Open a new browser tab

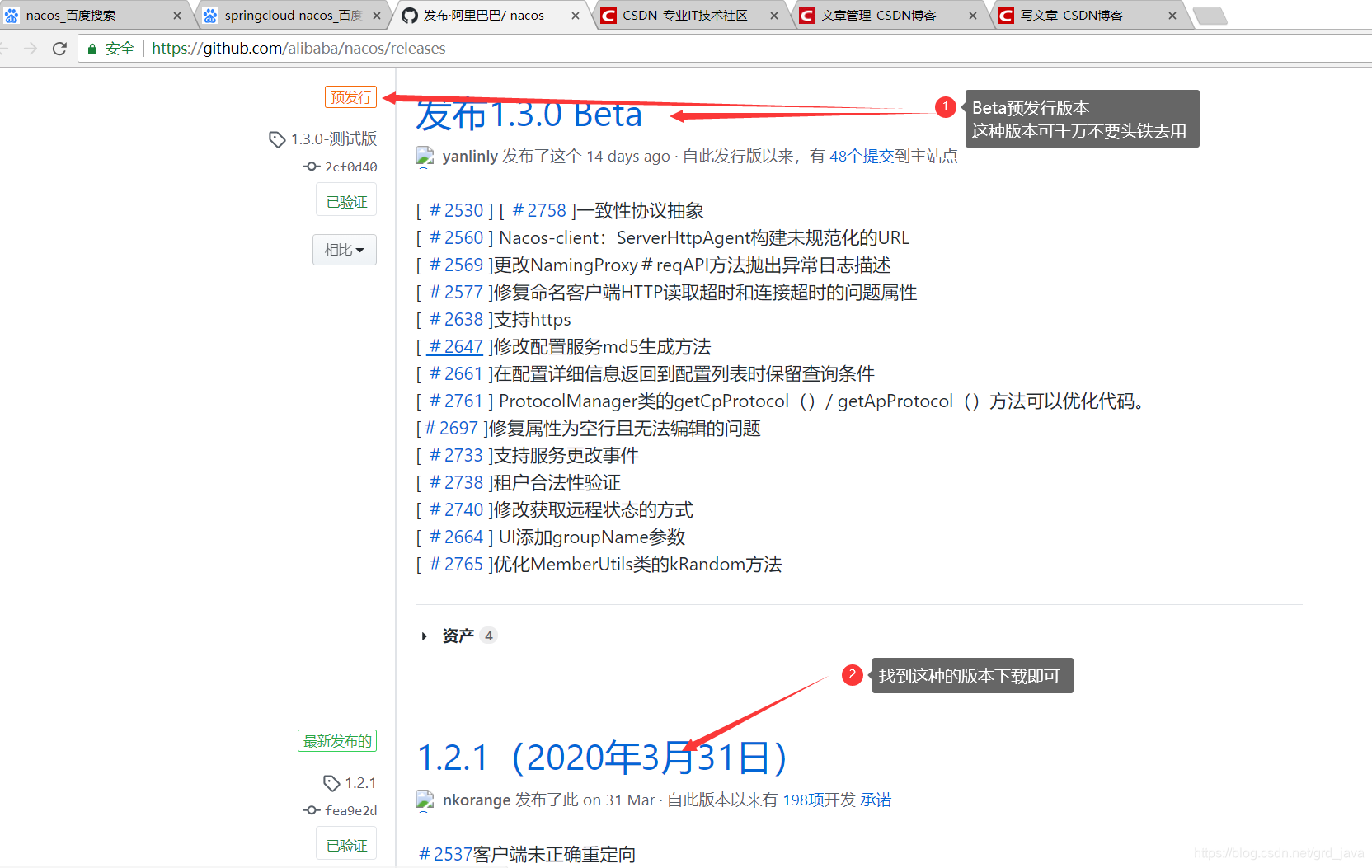tap(1210, 16)
